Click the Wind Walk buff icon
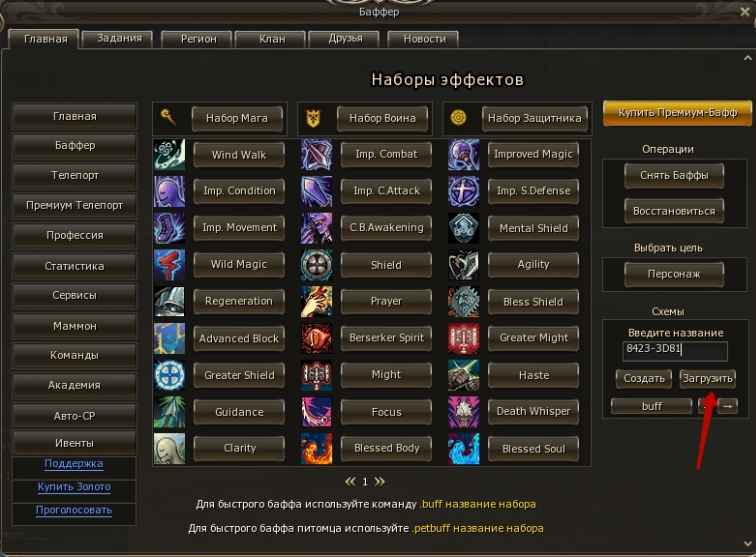Screen dimensions: 756x557 (x=169, y=154)
